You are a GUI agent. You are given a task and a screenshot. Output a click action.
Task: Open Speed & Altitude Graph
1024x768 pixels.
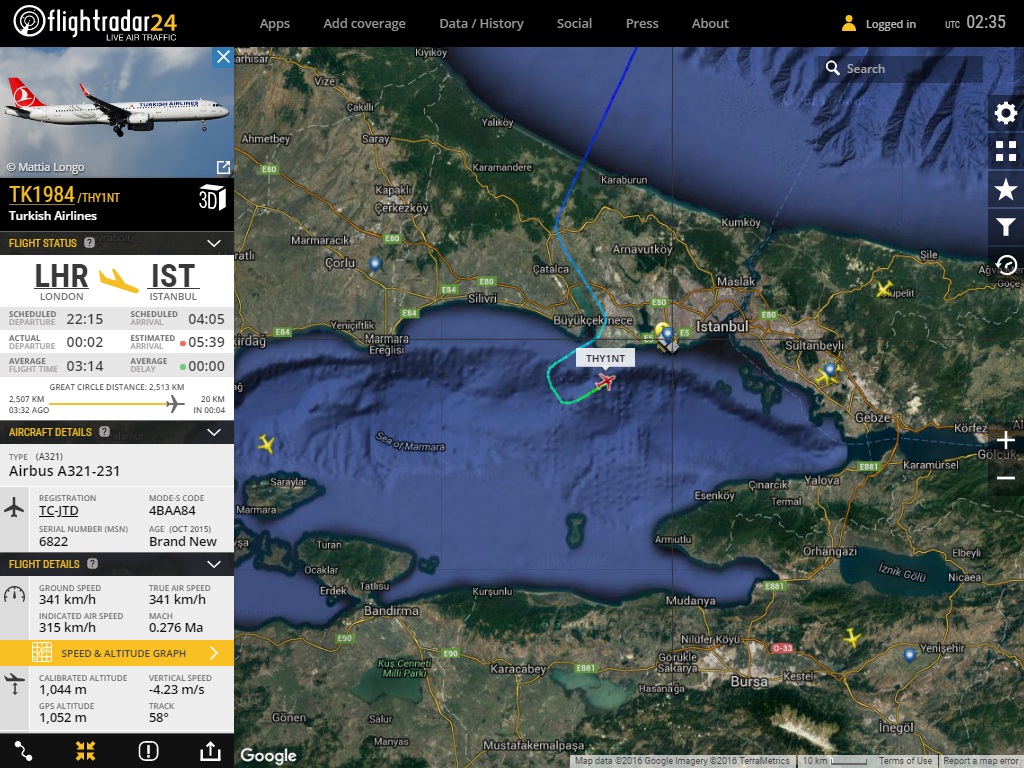[117, 653]
